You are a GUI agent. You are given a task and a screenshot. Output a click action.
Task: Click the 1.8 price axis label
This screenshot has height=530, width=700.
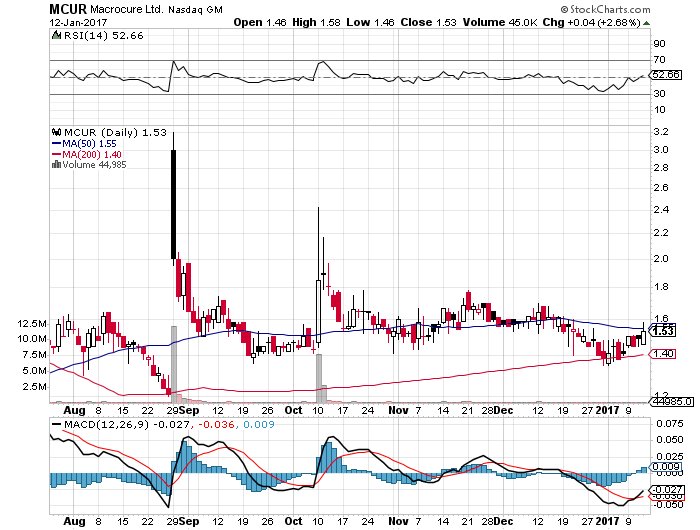661,287
